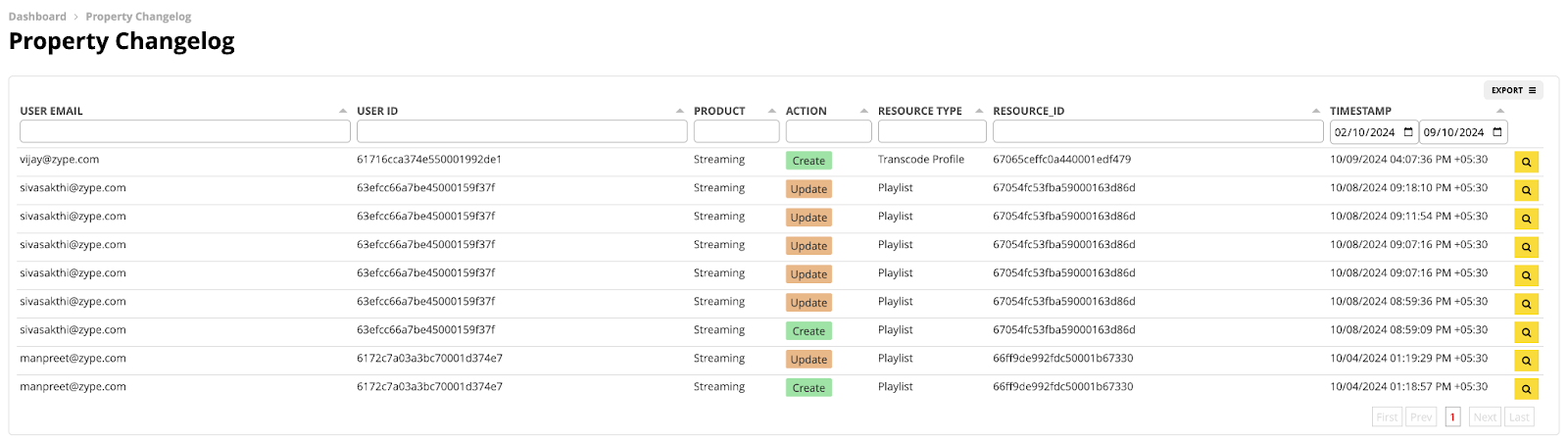The height and width of the screenshot is (441, 1568).
Task: Click Update badge in the 09:18:10 PM row
Action: (x=808, y=189)
